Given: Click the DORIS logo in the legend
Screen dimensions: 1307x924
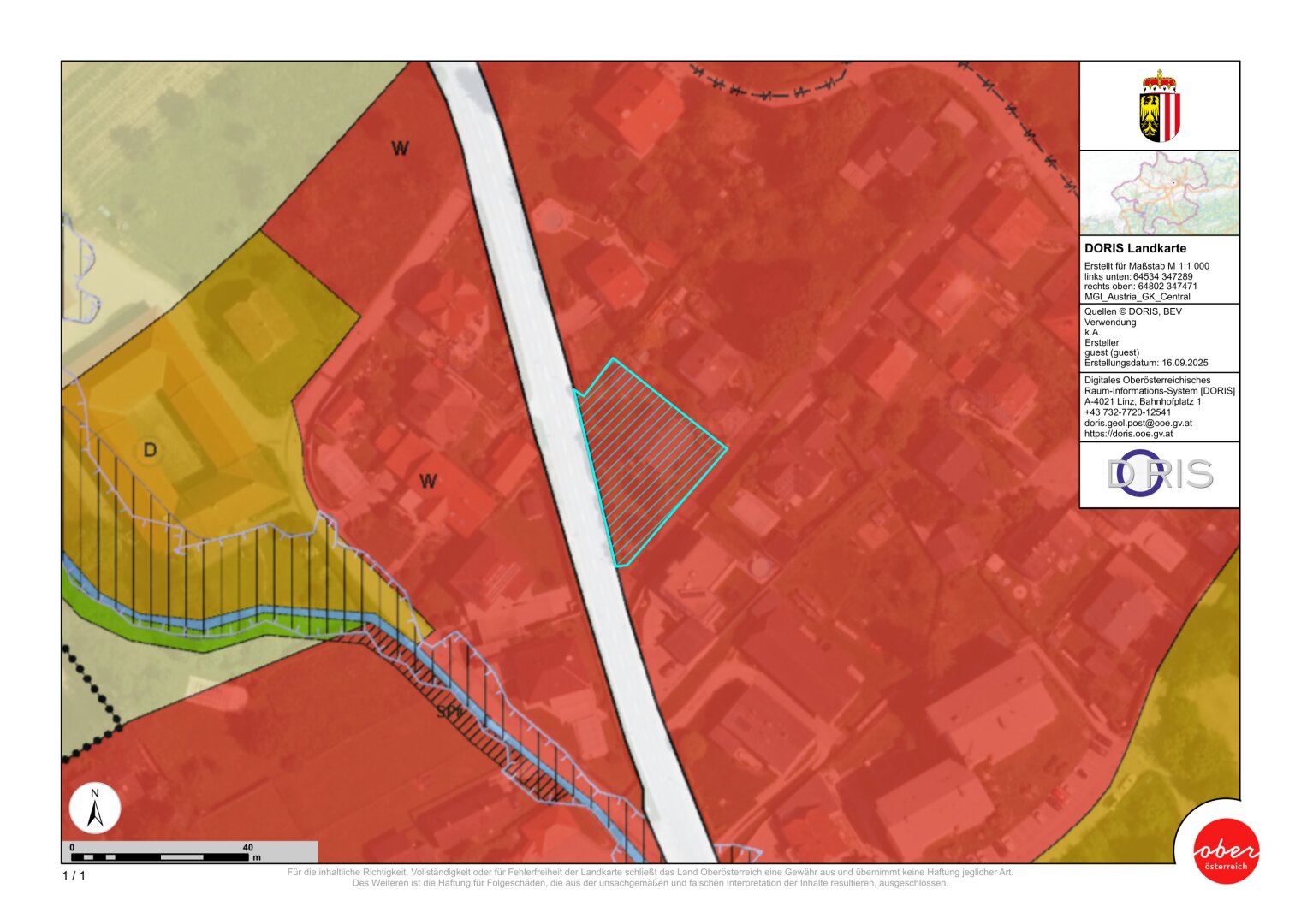Looking at the screenshot, I should 1159,474.
